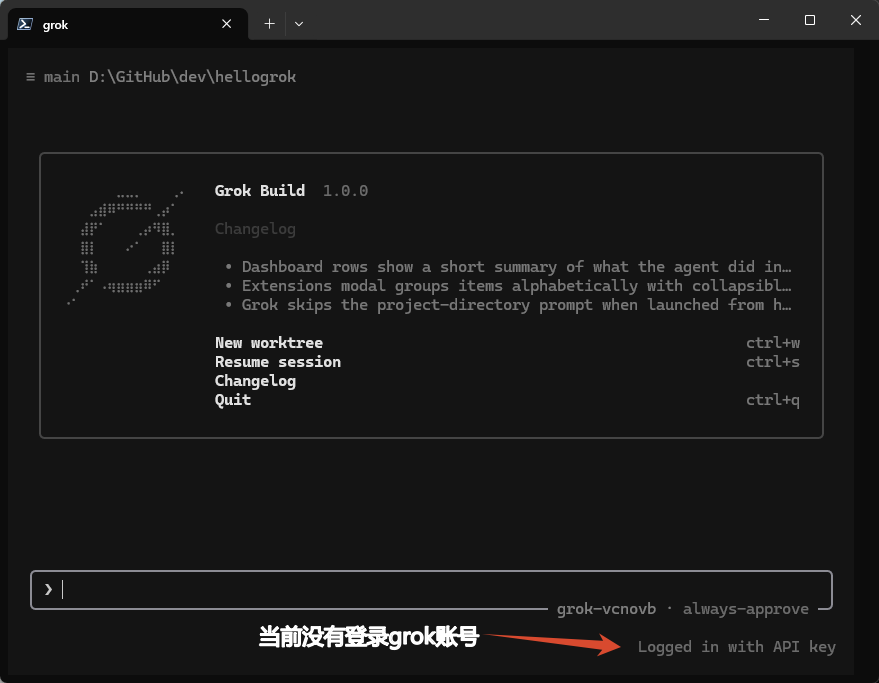The image size is (879, 683).
Task: Click version number 1.0.0
Action: (x=345, y=191)
